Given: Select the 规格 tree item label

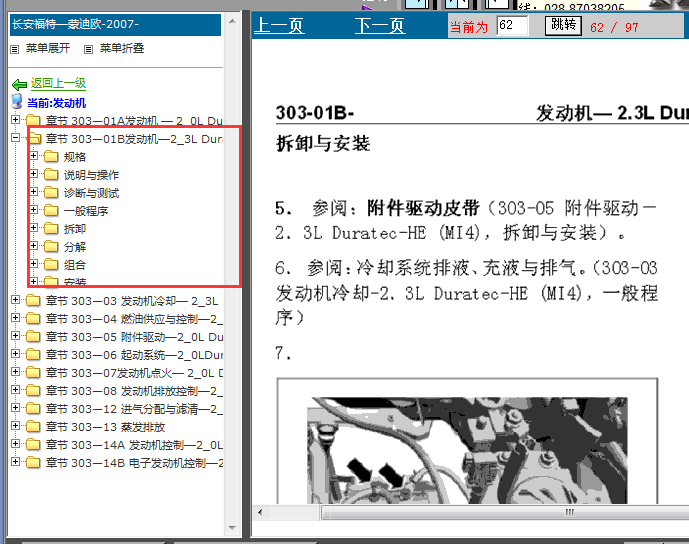Looking at the screenshot, I should pyautogui.click(x=75, y=157).
